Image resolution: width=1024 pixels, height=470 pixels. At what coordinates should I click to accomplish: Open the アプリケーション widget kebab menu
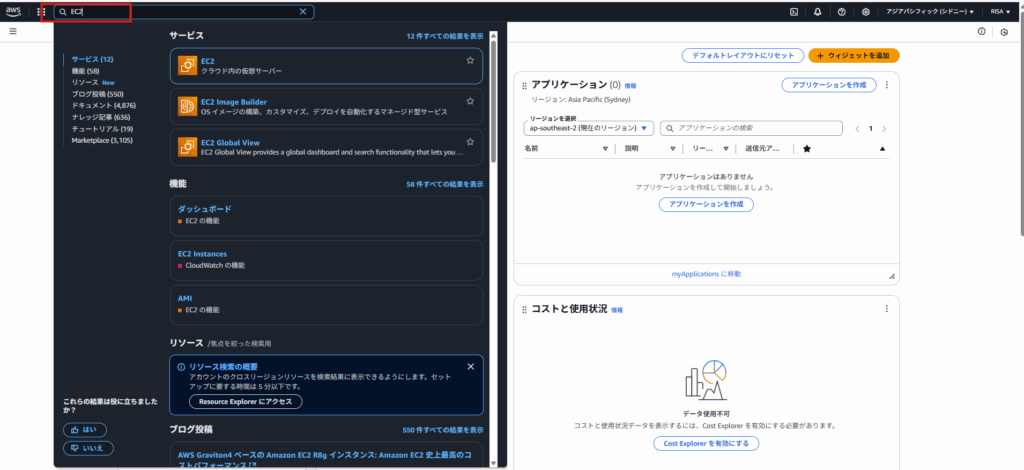tap(886, 85)
